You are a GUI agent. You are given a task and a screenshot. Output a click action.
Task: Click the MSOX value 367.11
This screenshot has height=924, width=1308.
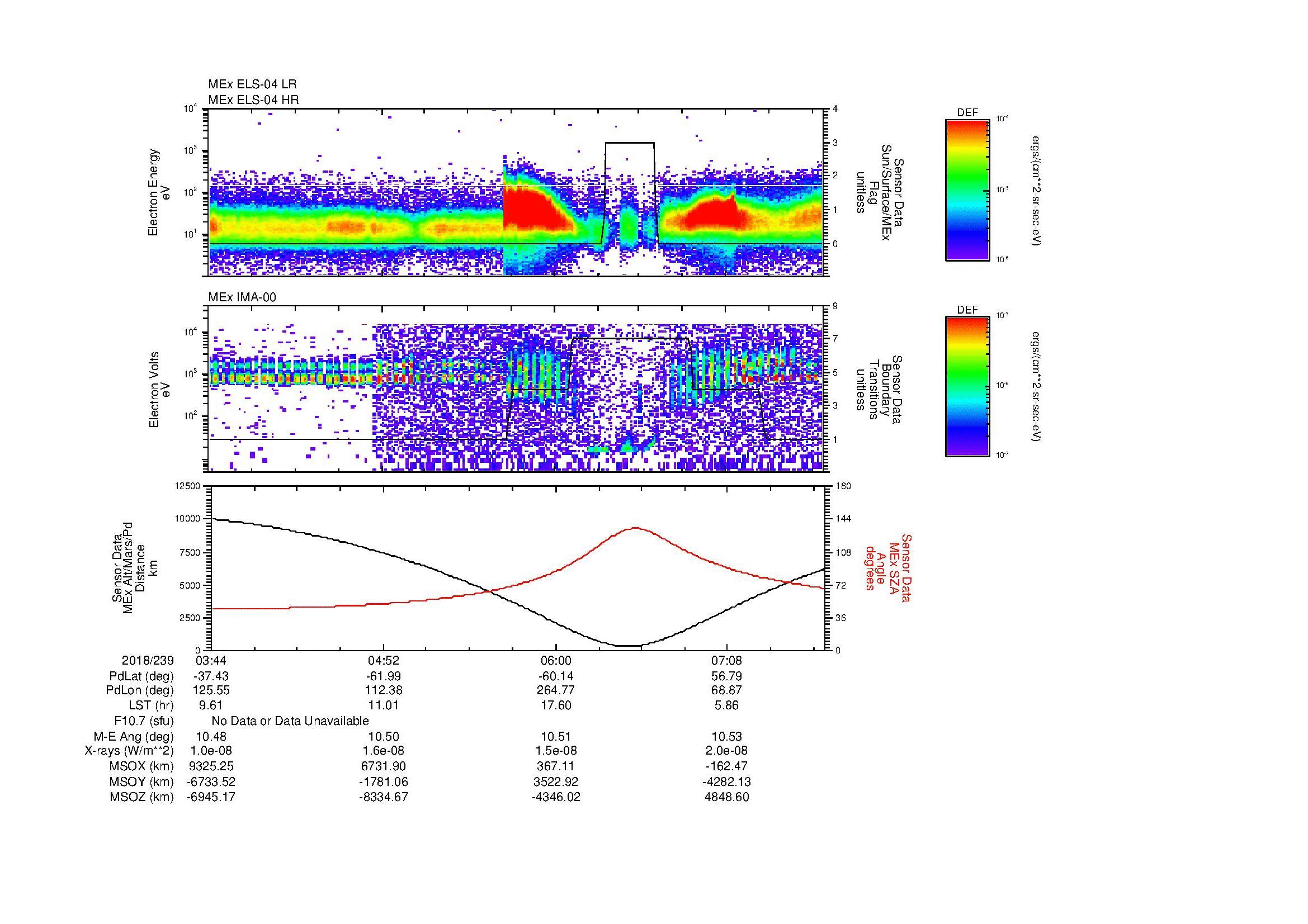555,766
